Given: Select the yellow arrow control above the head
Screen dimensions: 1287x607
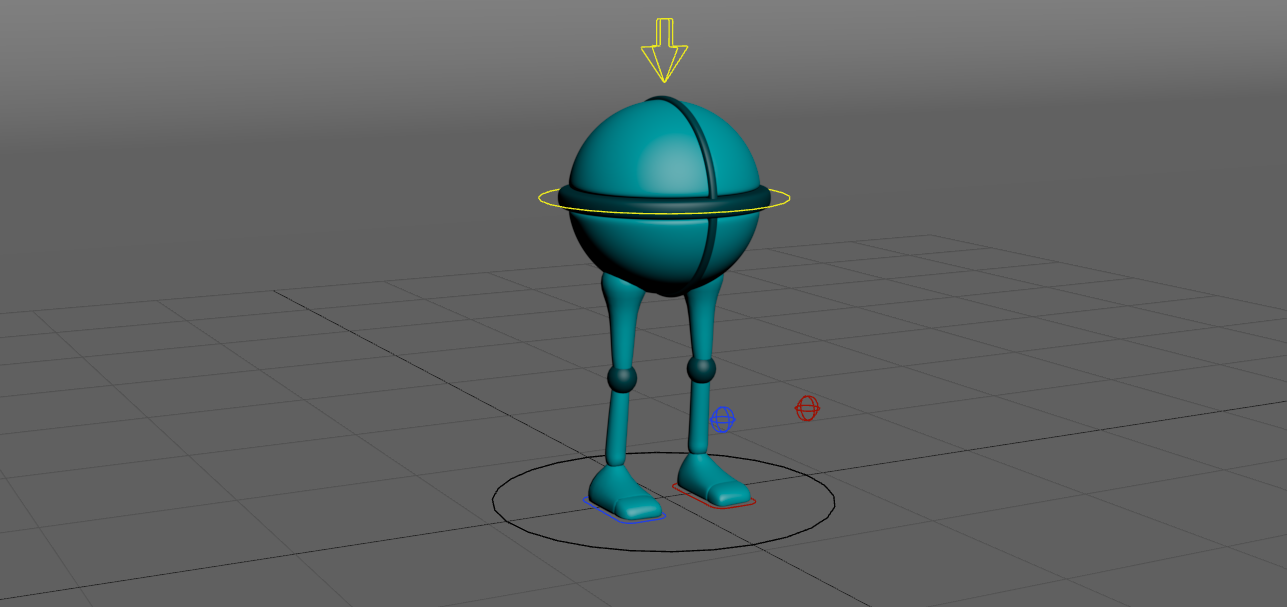Looking at the screenshot, I should click(664, 50).
